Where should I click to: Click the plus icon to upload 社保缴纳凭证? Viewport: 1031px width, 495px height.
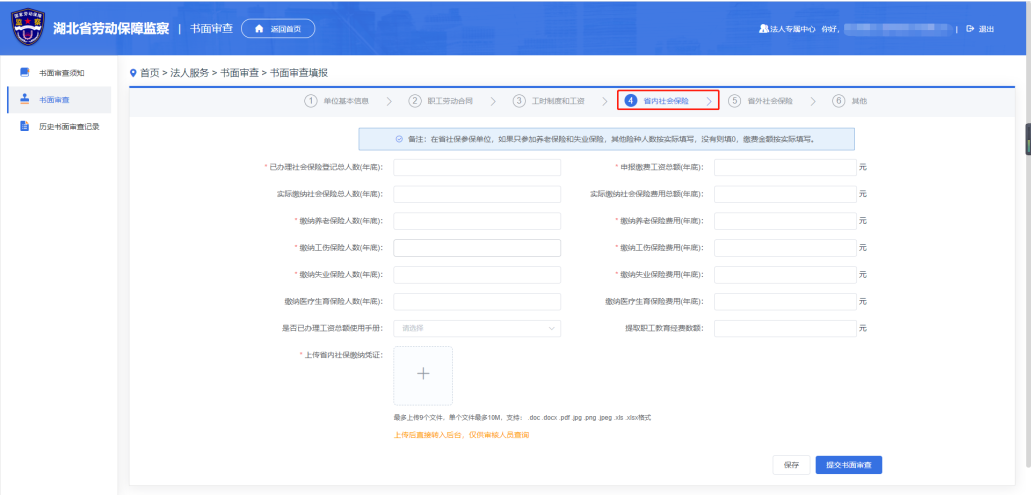coord(423,374)
